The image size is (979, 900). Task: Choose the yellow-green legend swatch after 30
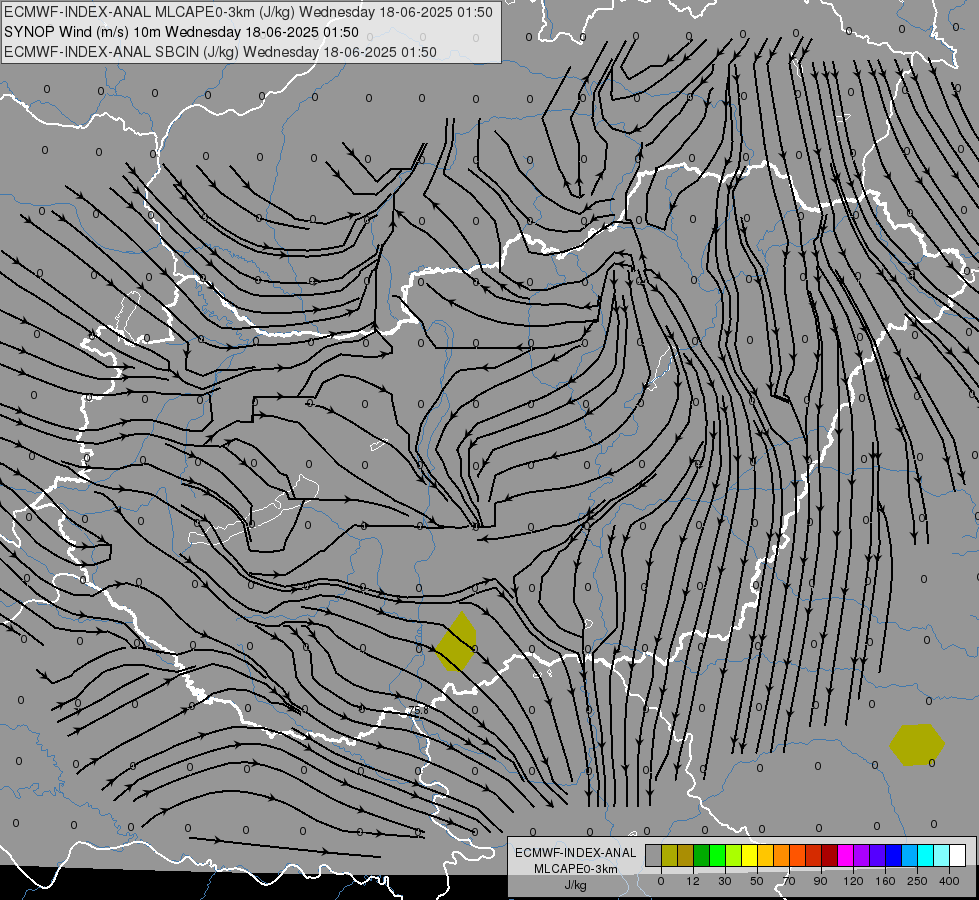tap(734, 856)
